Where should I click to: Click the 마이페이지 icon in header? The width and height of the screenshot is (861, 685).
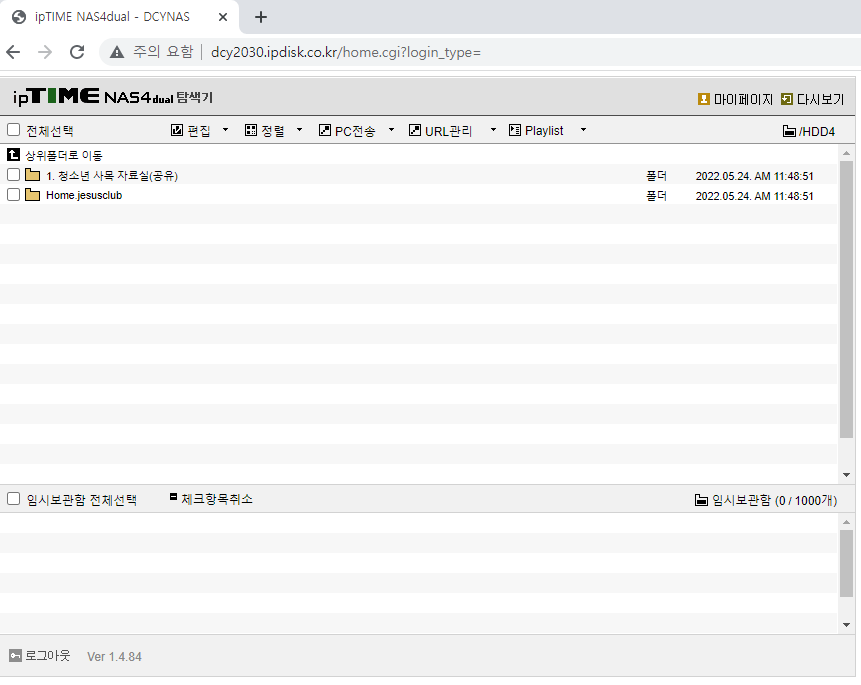pyautogui.click(x=703, y=99)
